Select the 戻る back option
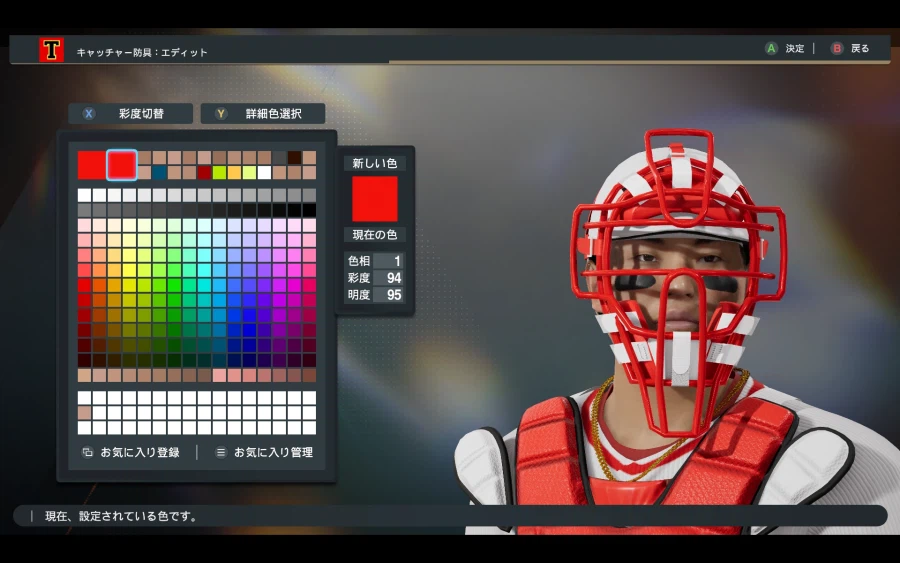The height and width of the screenshot is (563, 900). (850, 48)
